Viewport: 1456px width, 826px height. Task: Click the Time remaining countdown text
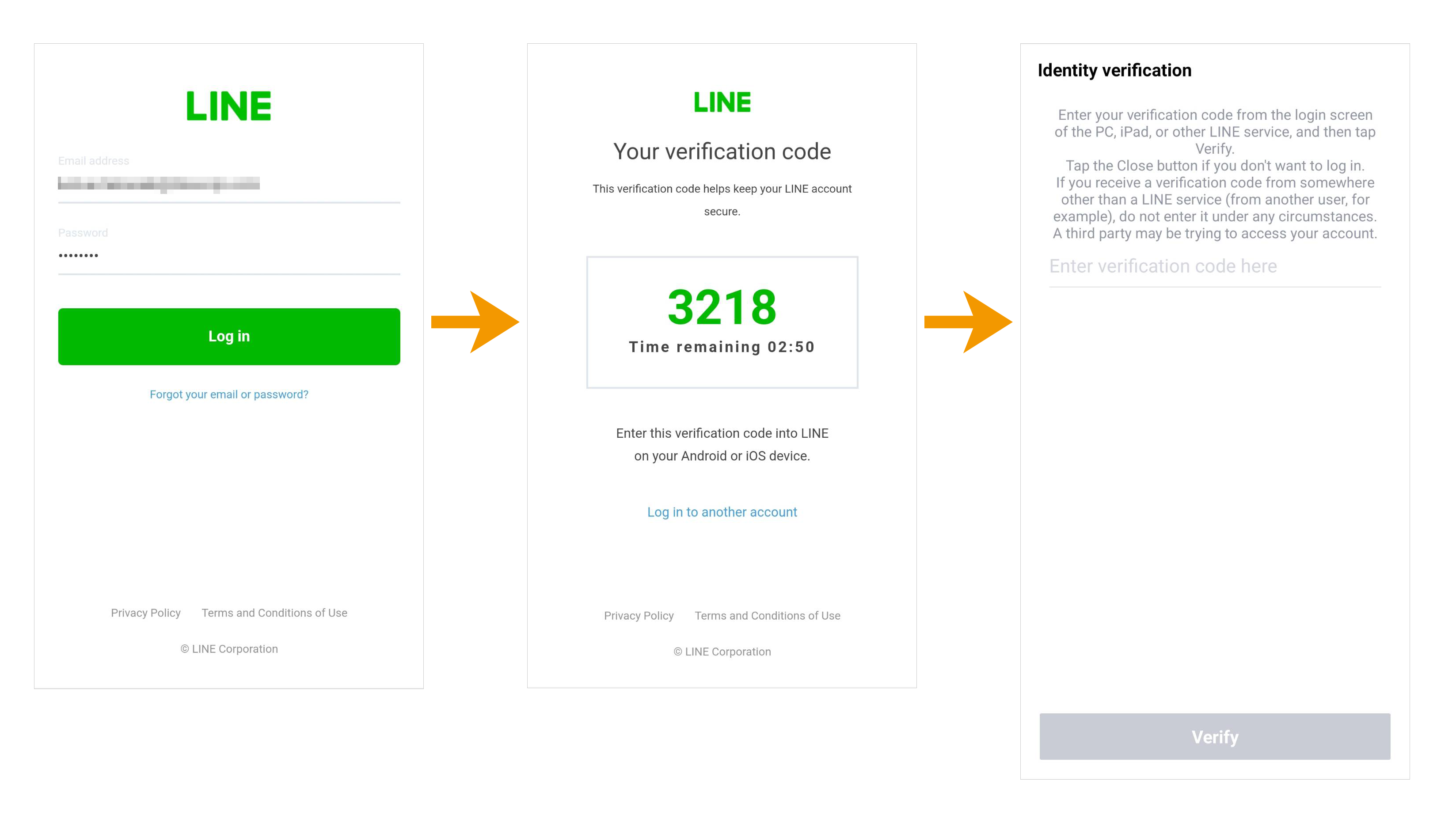722,347
